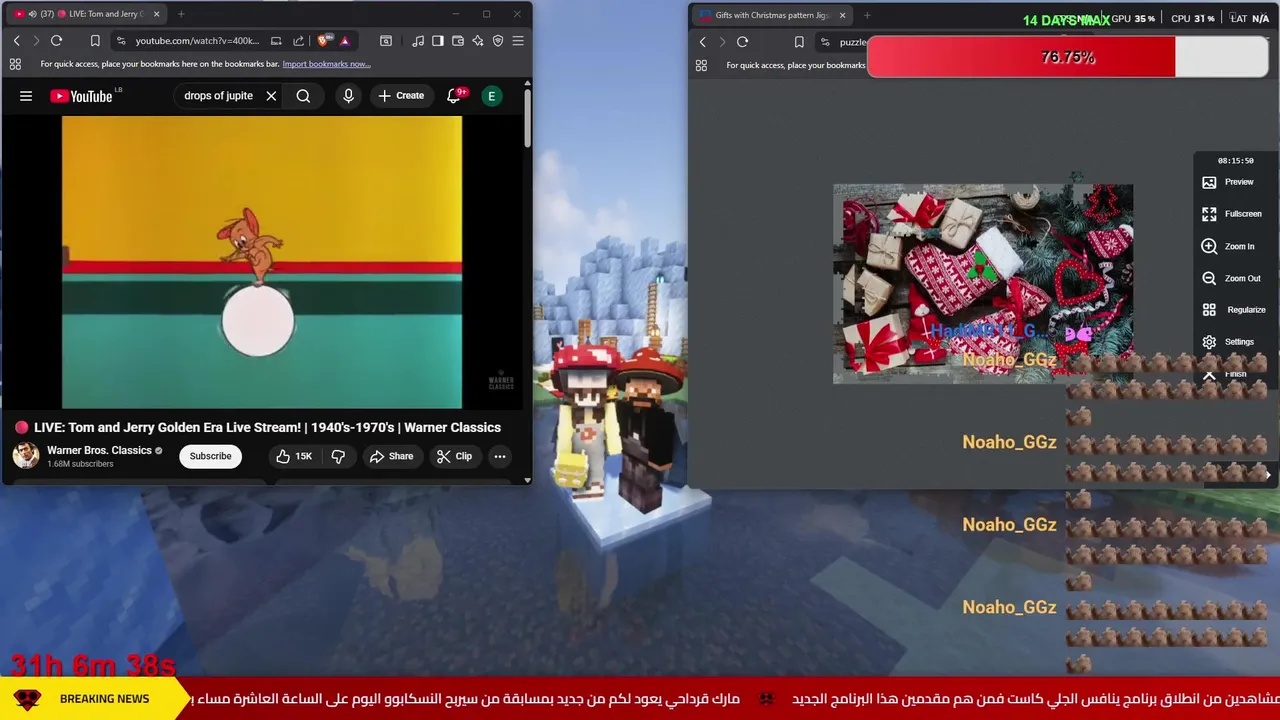The image size is (1280, 720).
Task: Select Zoom Out in the puzzle side menu
Action: pyautogui.click(x=1231, y=278)
